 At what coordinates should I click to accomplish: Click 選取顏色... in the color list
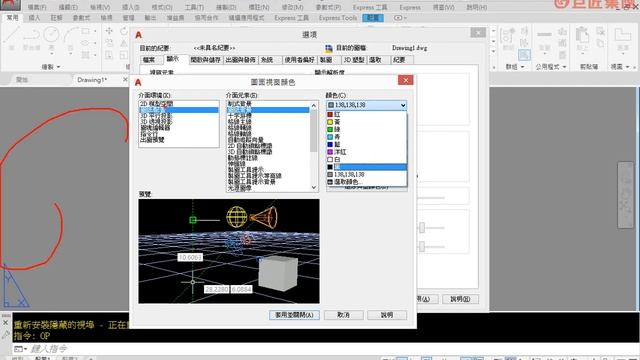click(367, 182)
